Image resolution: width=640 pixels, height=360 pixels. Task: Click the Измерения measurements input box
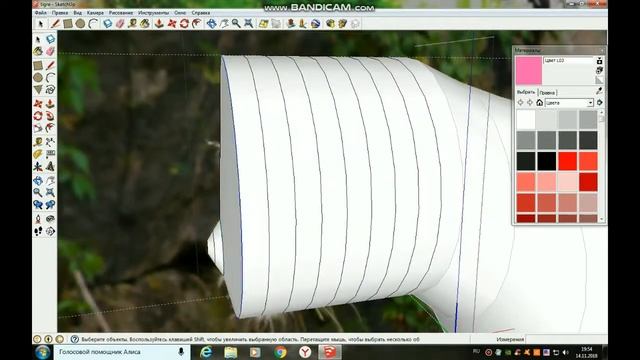565,339
